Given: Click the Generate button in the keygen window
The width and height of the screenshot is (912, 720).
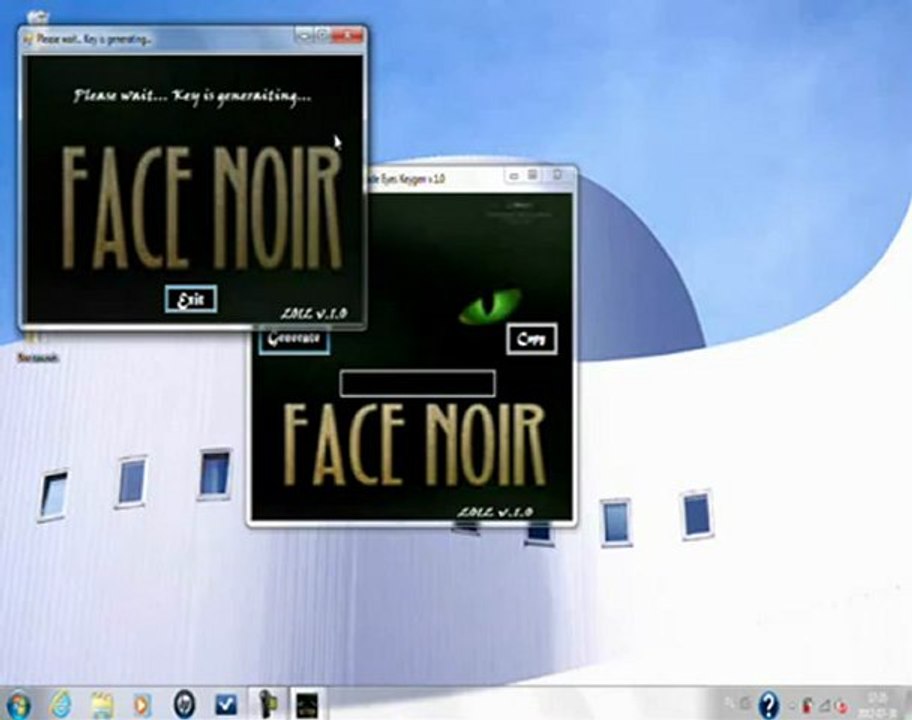Looking at the screenshot, I should coord(294,340).
